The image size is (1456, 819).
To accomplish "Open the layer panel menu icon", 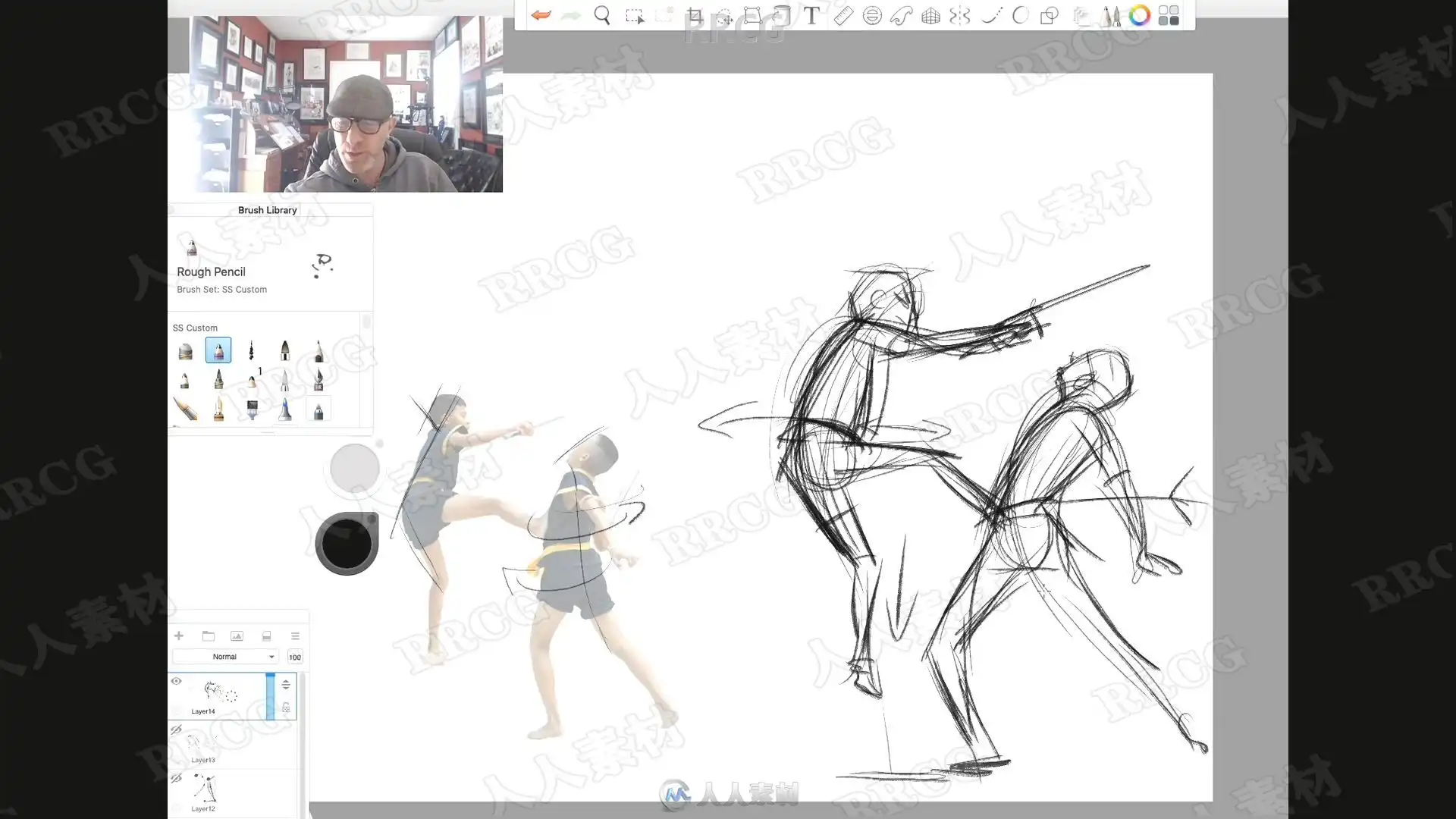I will [x=295, y=636].
